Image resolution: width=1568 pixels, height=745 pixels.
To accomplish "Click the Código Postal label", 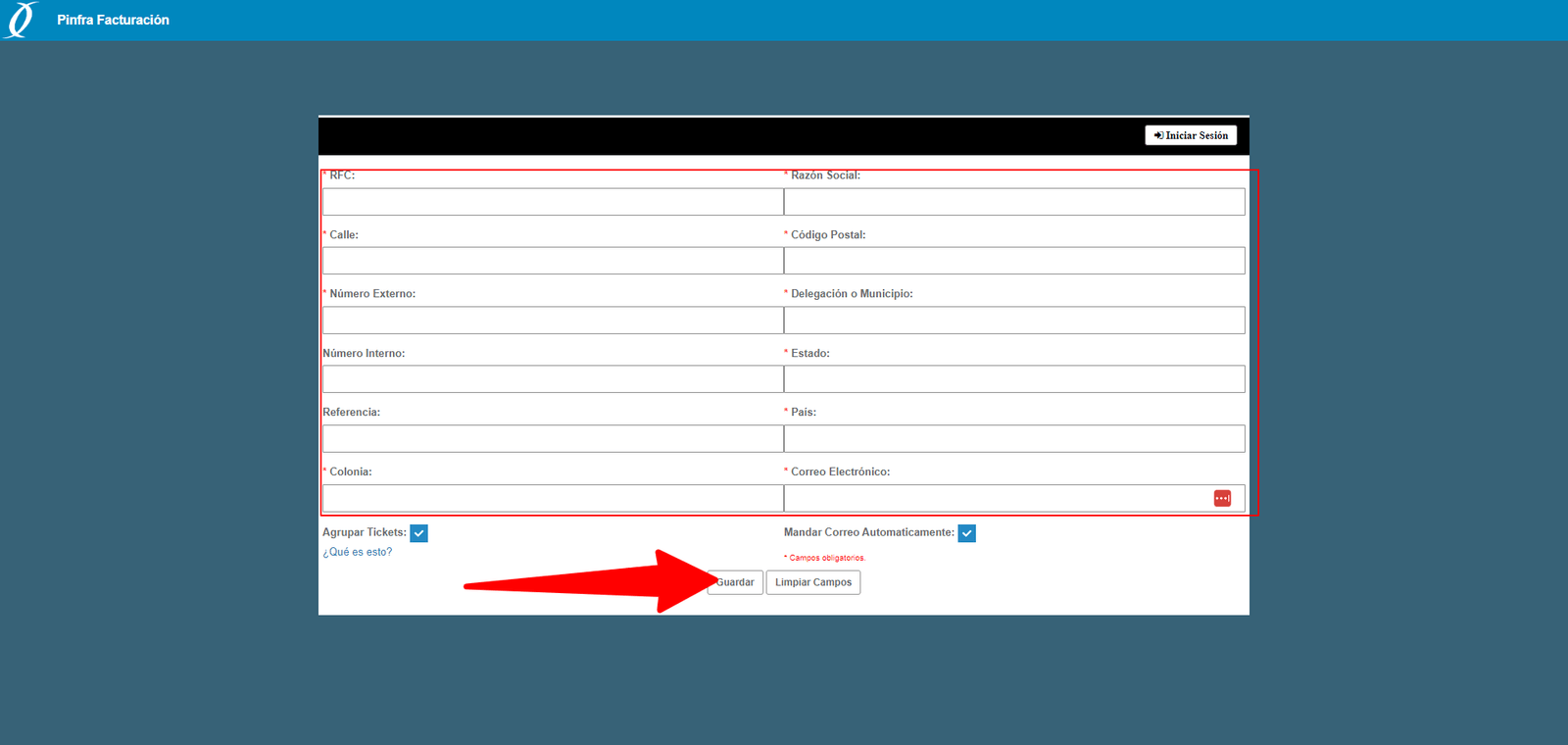I will (828, 235).
